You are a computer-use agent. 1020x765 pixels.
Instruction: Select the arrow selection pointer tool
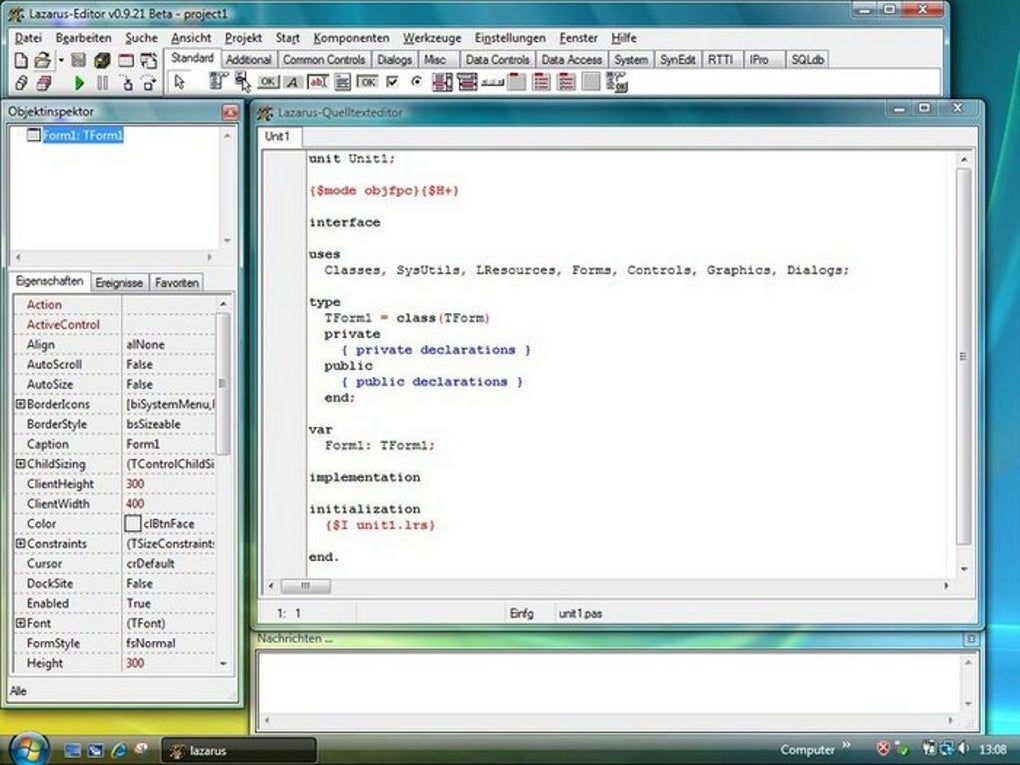[179, 82]
